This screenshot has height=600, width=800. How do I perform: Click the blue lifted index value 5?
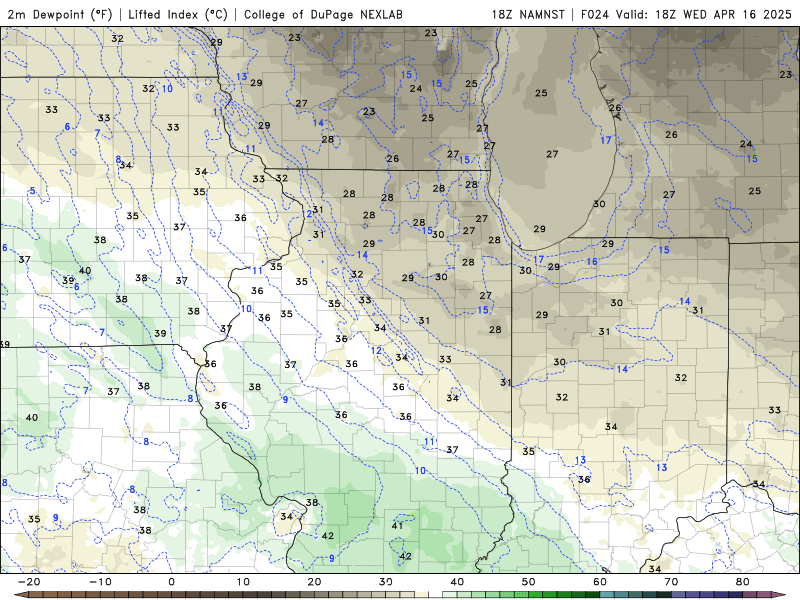(x=33, y=191)
